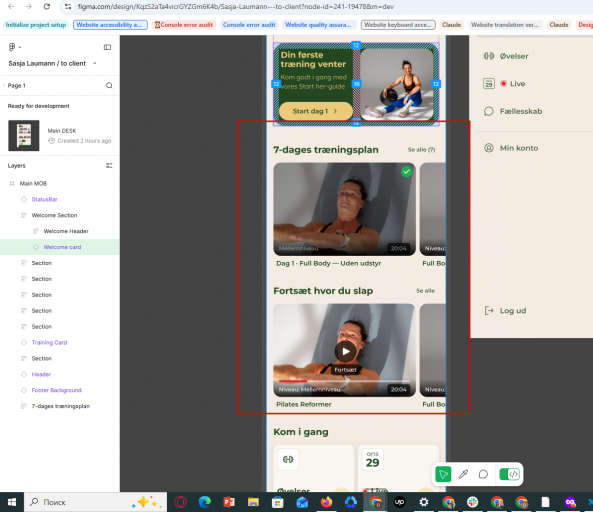Click Se alle (7) link
The width and height of the screenshot is (593, 512).
pos(421,150)
